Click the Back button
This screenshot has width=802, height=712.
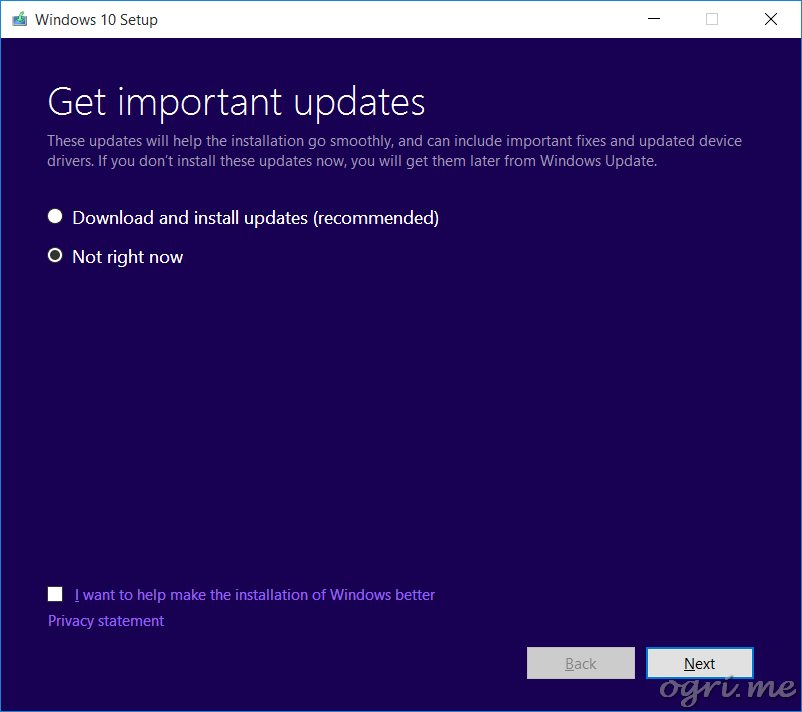point(581,663)
